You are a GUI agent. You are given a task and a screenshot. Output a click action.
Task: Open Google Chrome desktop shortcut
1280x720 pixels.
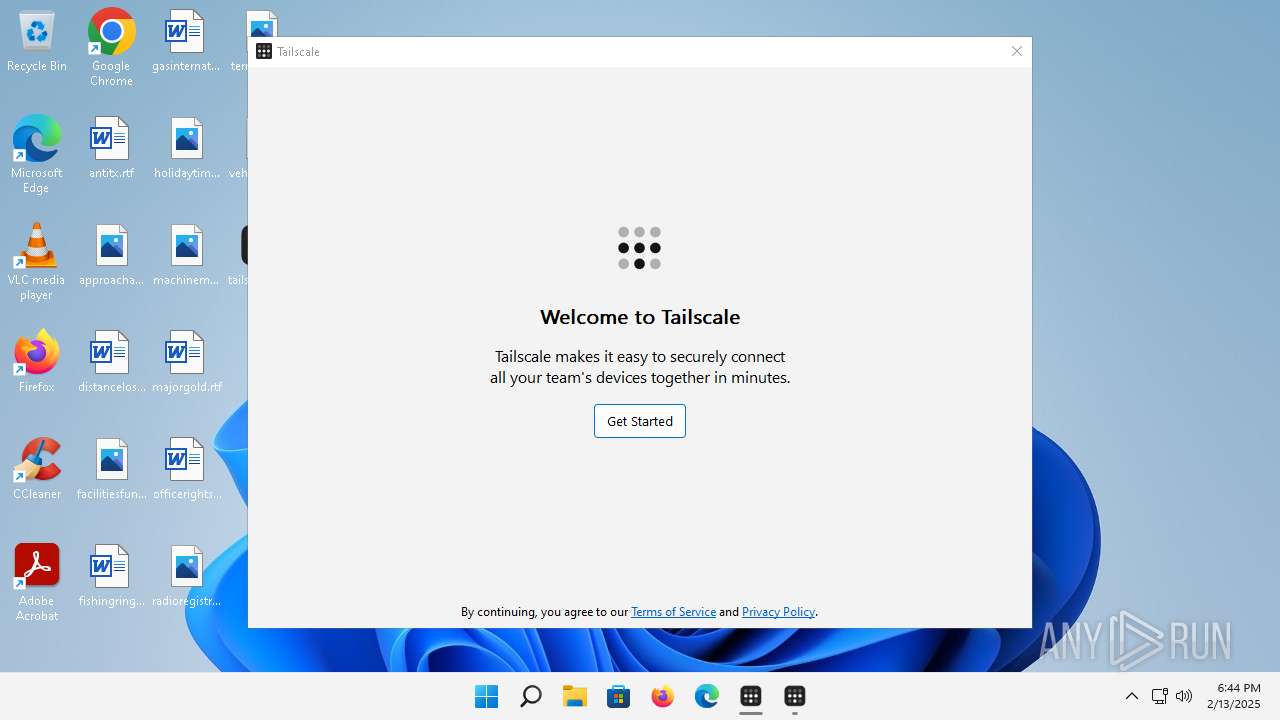click(x=111, y=46)
